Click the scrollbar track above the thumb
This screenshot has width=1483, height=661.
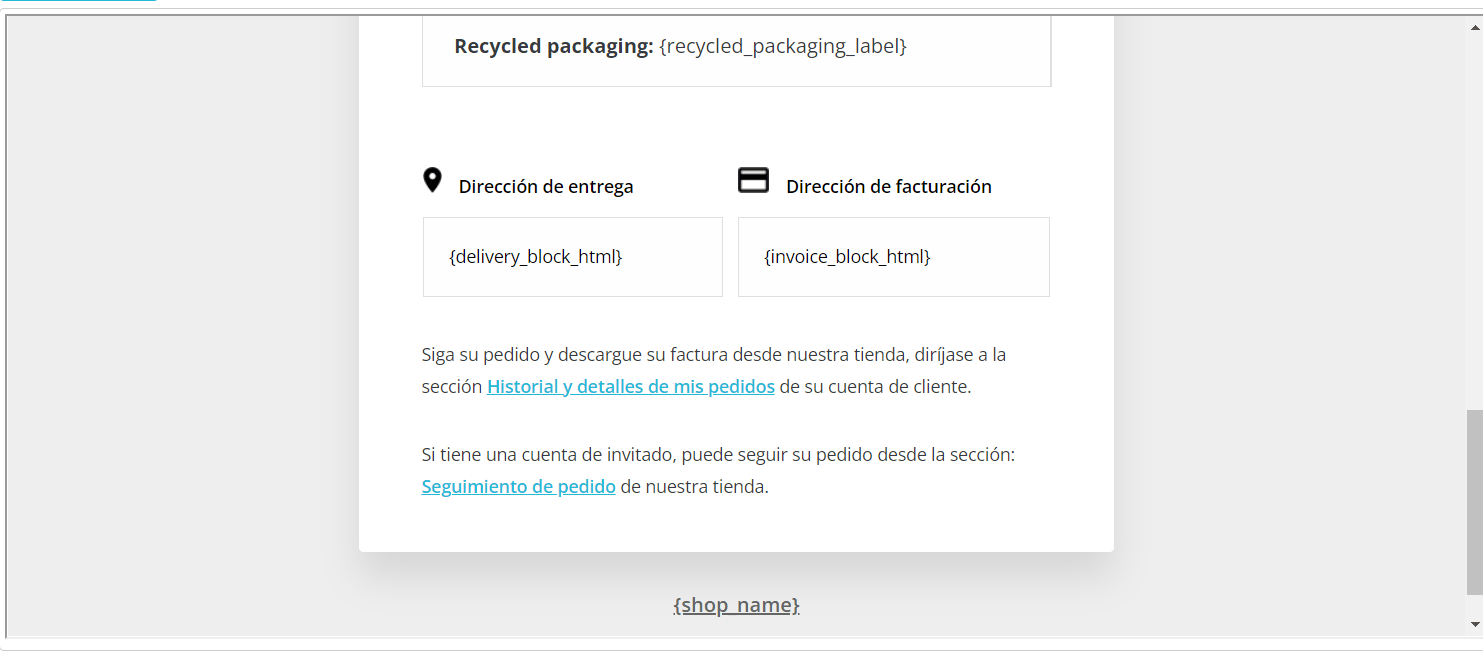coord(1474,220)
